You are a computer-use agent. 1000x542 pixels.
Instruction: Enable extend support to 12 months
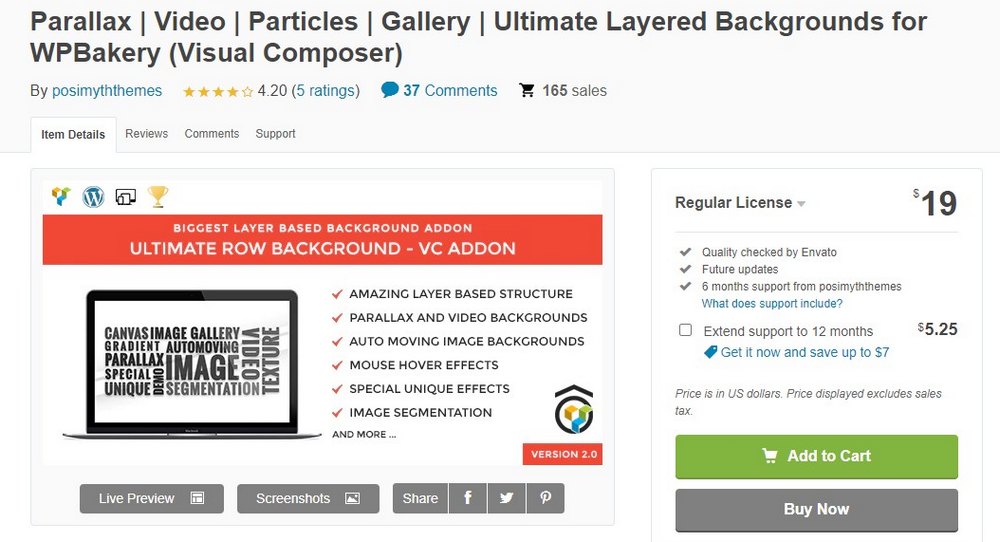(685, 330)
